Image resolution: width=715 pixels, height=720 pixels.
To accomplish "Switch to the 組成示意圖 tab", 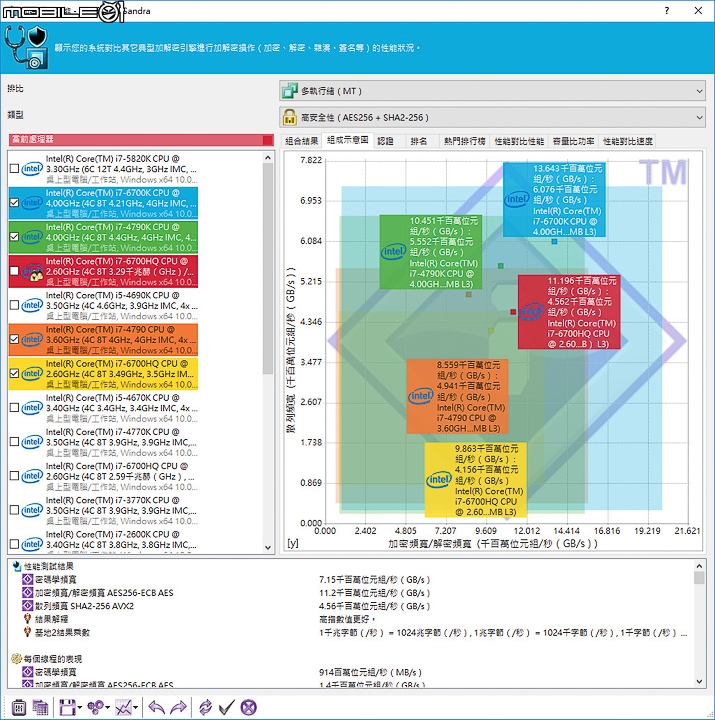I will (348, 140).
